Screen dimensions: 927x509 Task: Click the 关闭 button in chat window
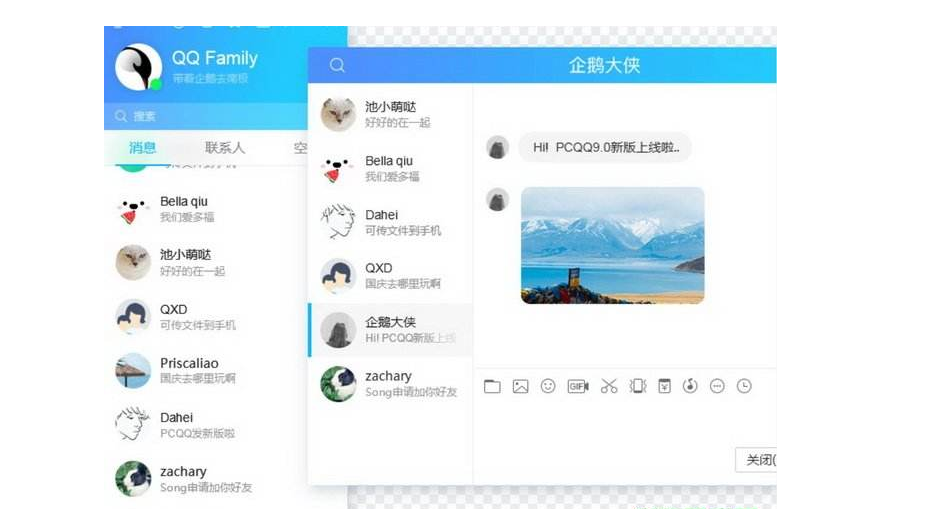coord(756,459)
